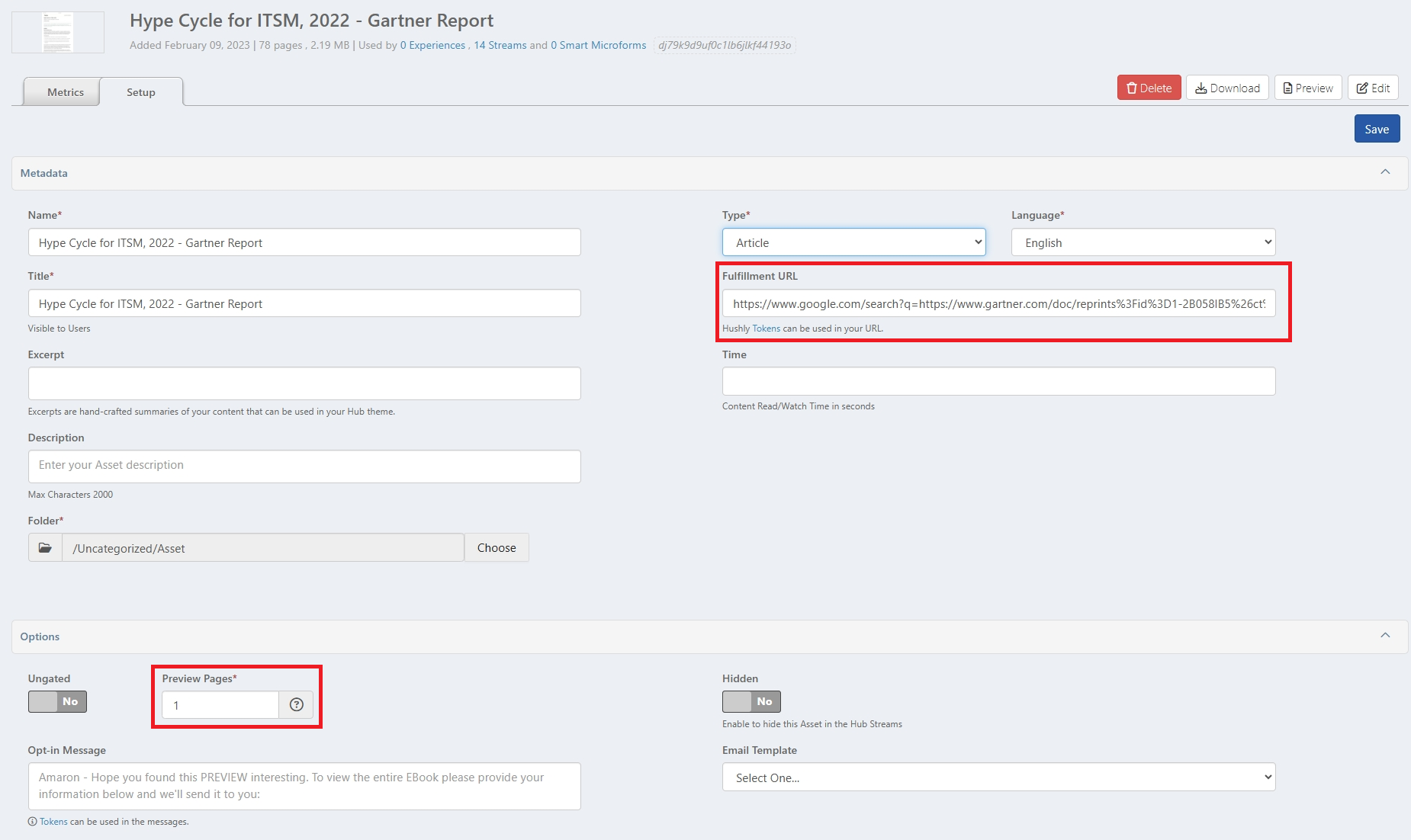Collapse the Metadata section chevron
Screen dimensions: 1411x840
coord(1385,172)
